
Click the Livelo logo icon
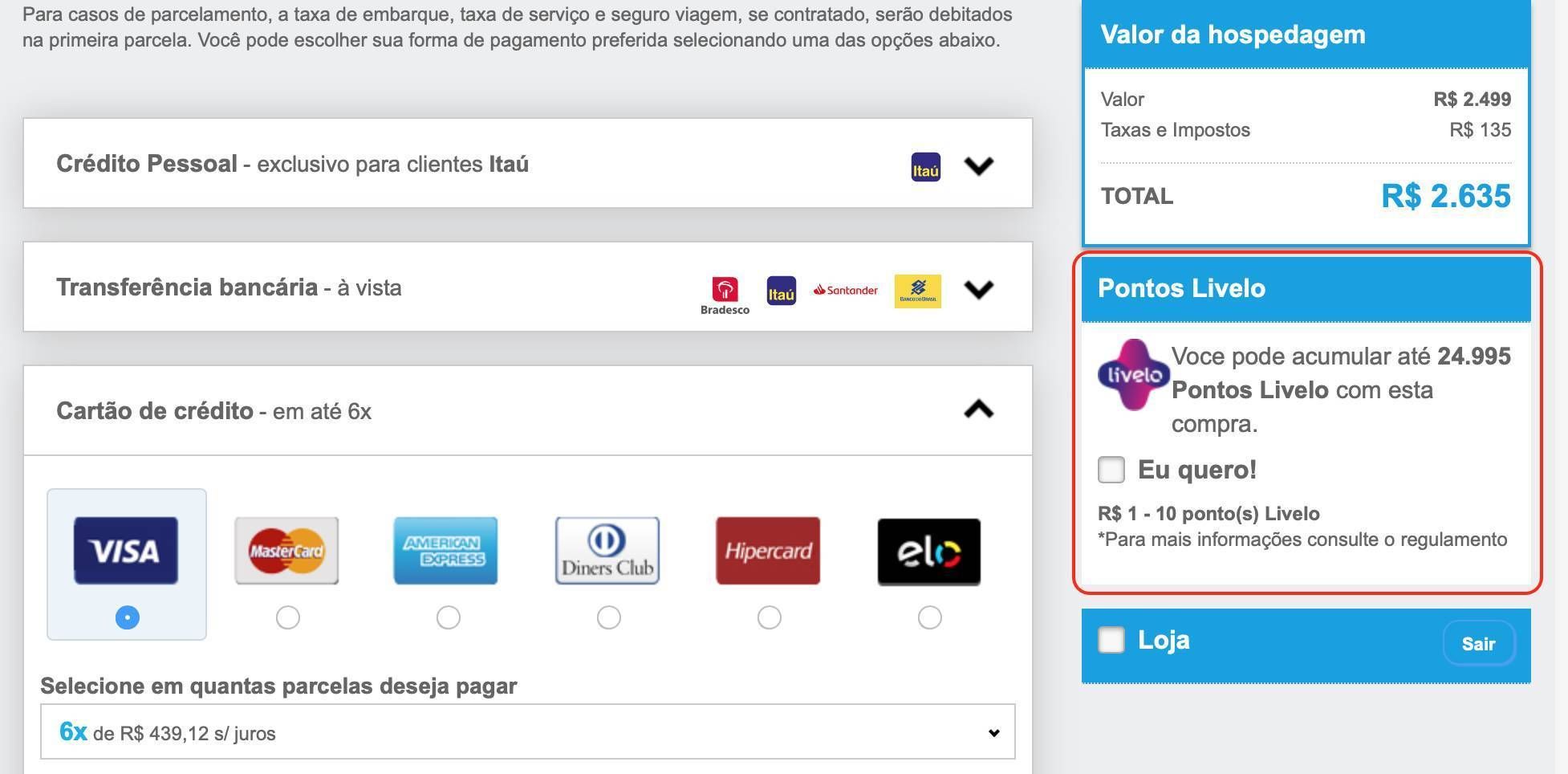coord(1134,374)
